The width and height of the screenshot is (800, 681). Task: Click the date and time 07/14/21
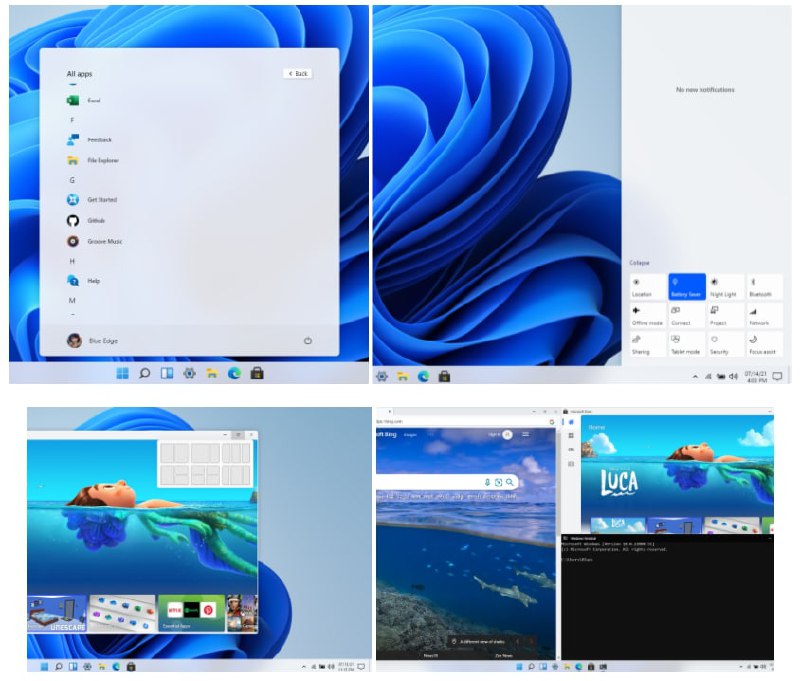pyautogui.click(x=756, y=376)
